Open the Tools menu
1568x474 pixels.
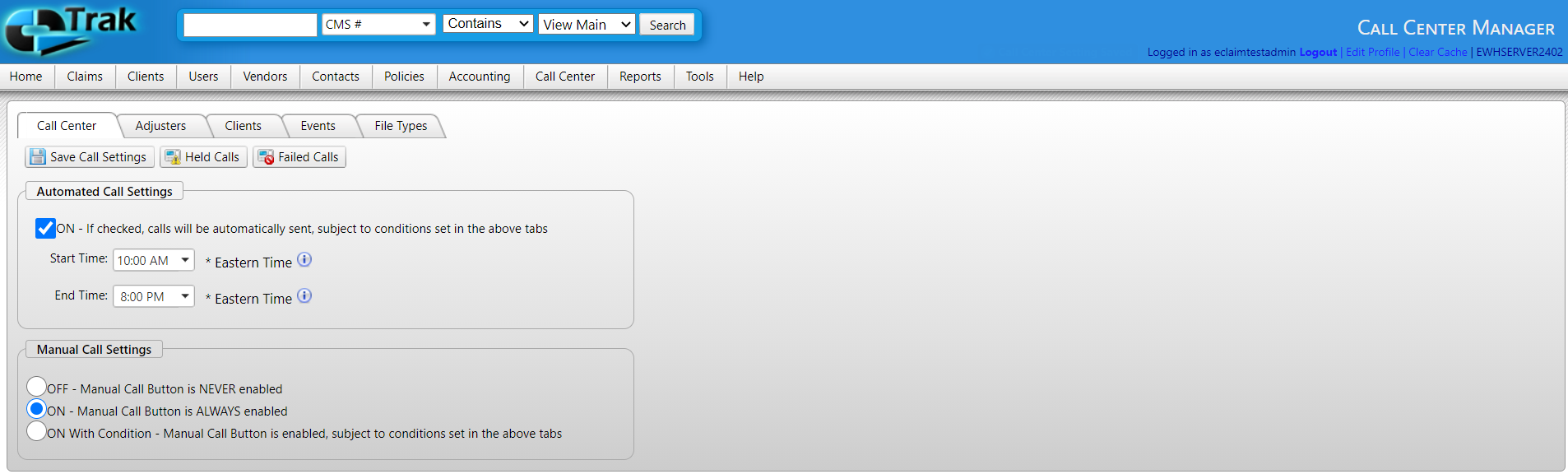pos(700,77)
